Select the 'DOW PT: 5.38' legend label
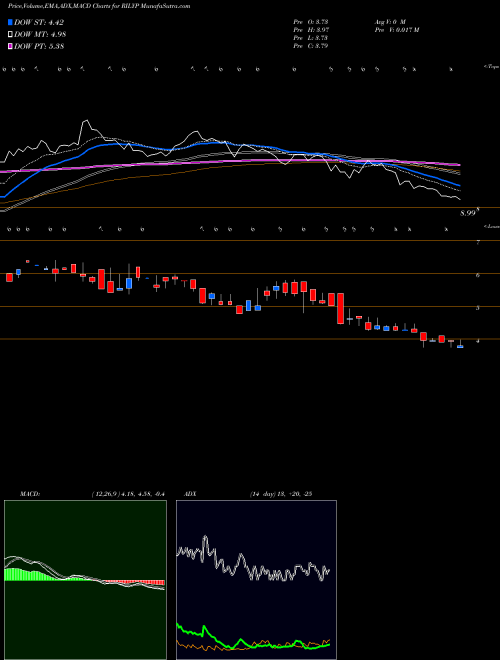The image size is (500, 660). 39,47
